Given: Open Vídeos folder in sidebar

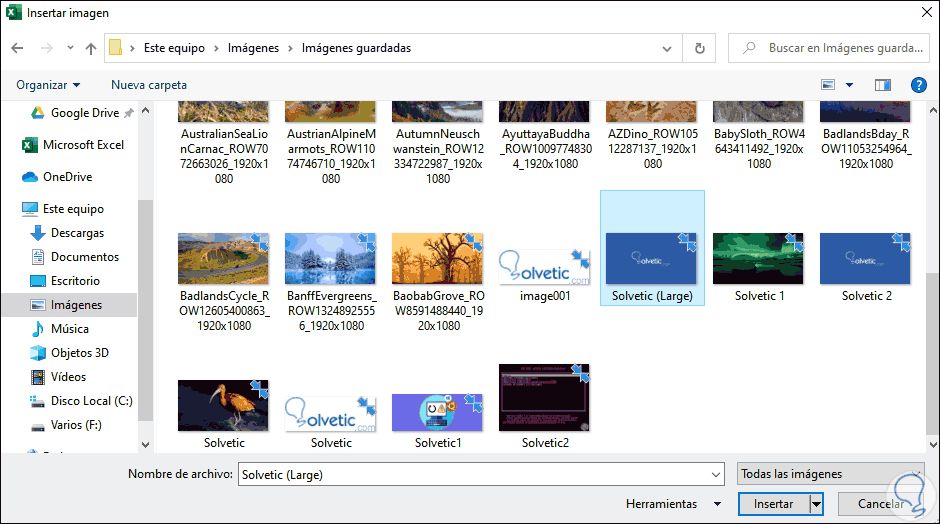Looking at the screenshot, I should click(x=58, y=377).
